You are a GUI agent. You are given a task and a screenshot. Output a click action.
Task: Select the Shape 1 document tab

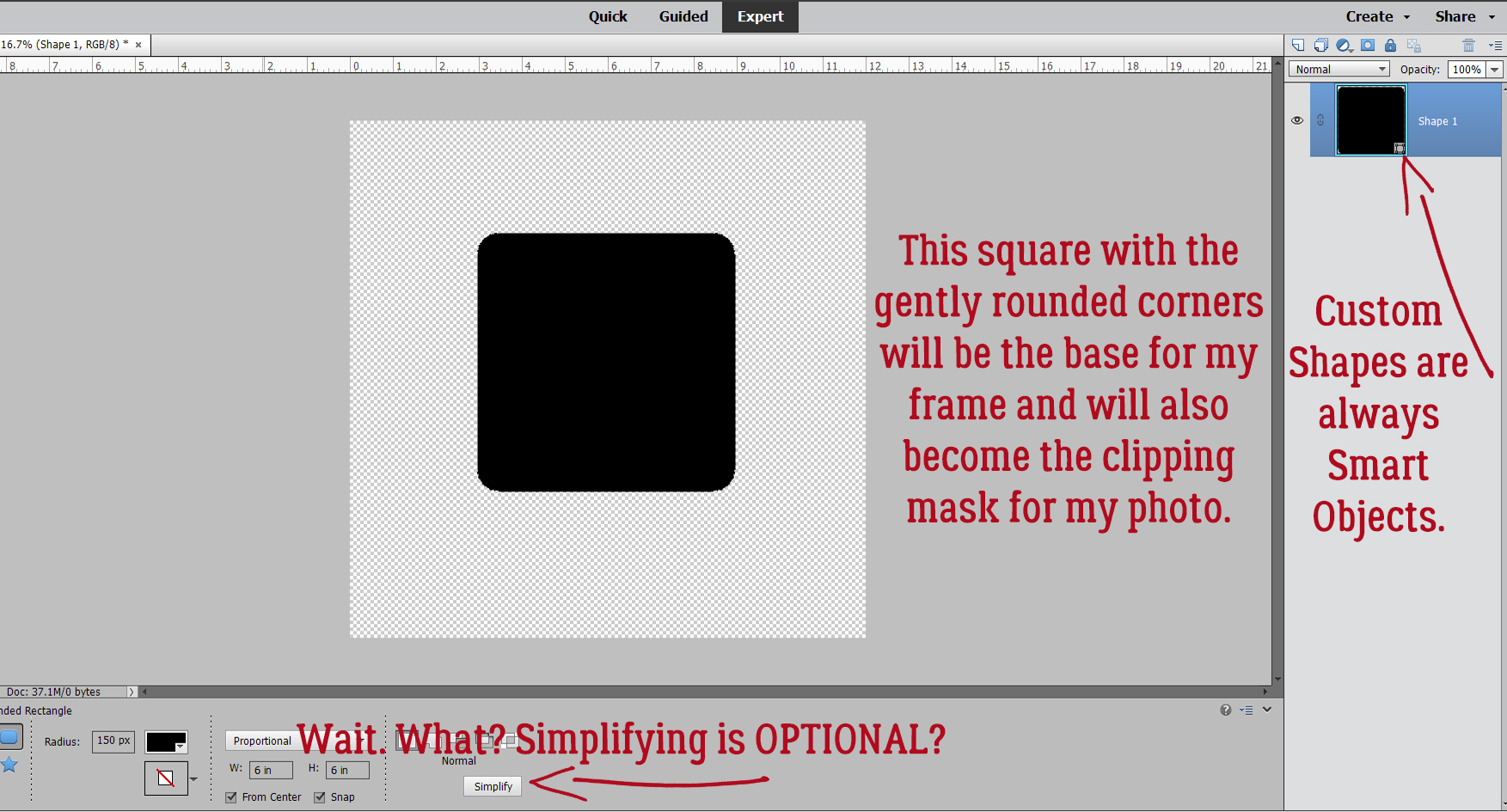pos(64,45)
